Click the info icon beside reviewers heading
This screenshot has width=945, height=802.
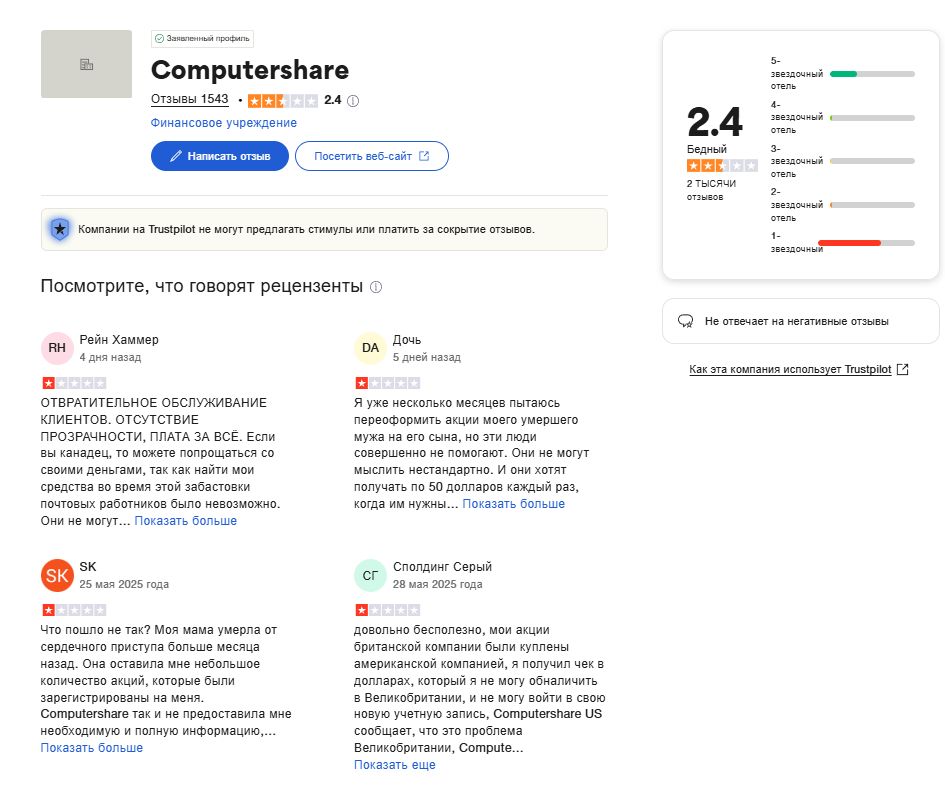click(x=376, y=287)
